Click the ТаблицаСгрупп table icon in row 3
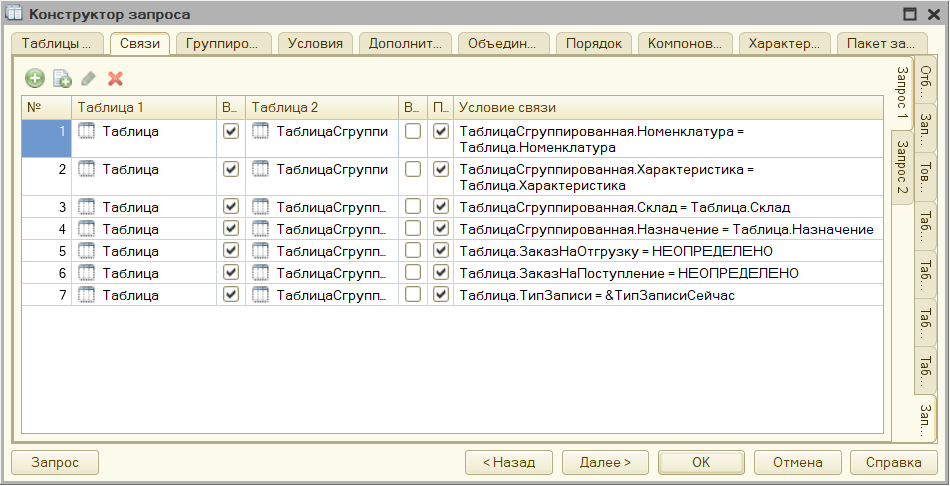Image resolution: width=950 pixels, height=486 pixels. [261, 207]
